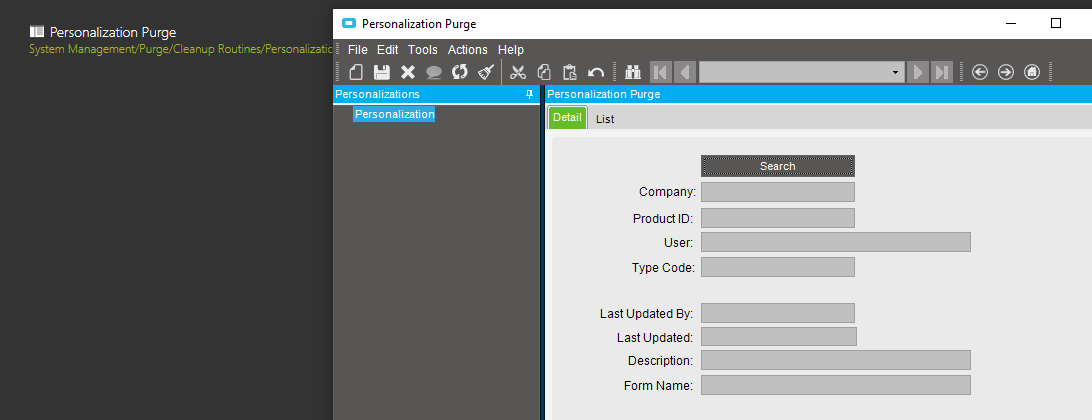Click Personalization Purge window title icon
This screenshot has height=420, width=1092.
[x=349, y=24]
